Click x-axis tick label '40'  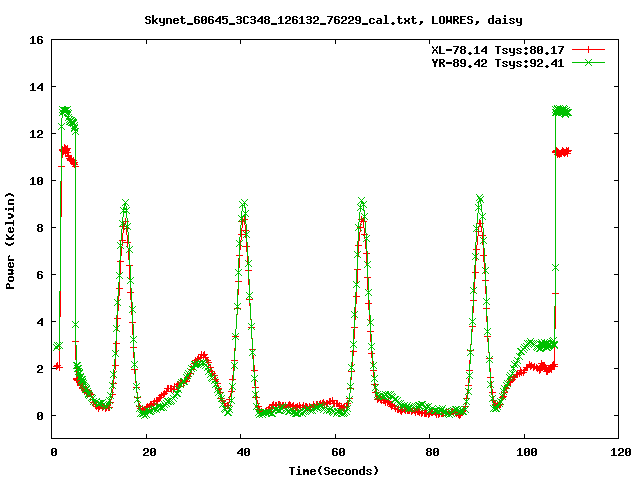tap(243, 452)
